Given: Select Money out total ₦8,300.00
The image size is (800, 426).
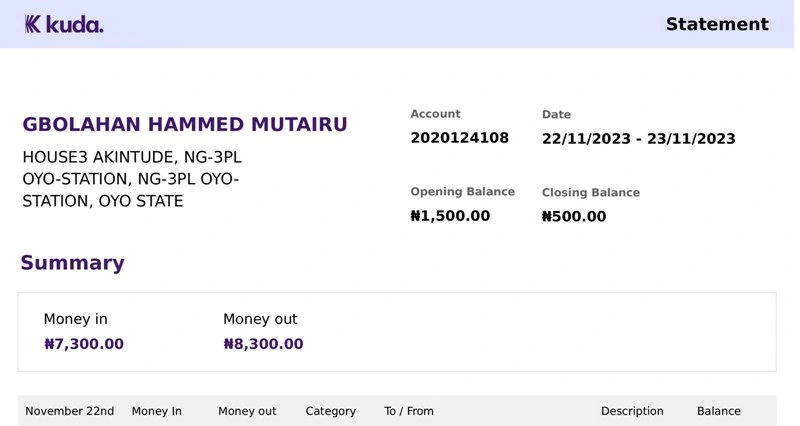Looking at the screenshot, I should (263, 344).
